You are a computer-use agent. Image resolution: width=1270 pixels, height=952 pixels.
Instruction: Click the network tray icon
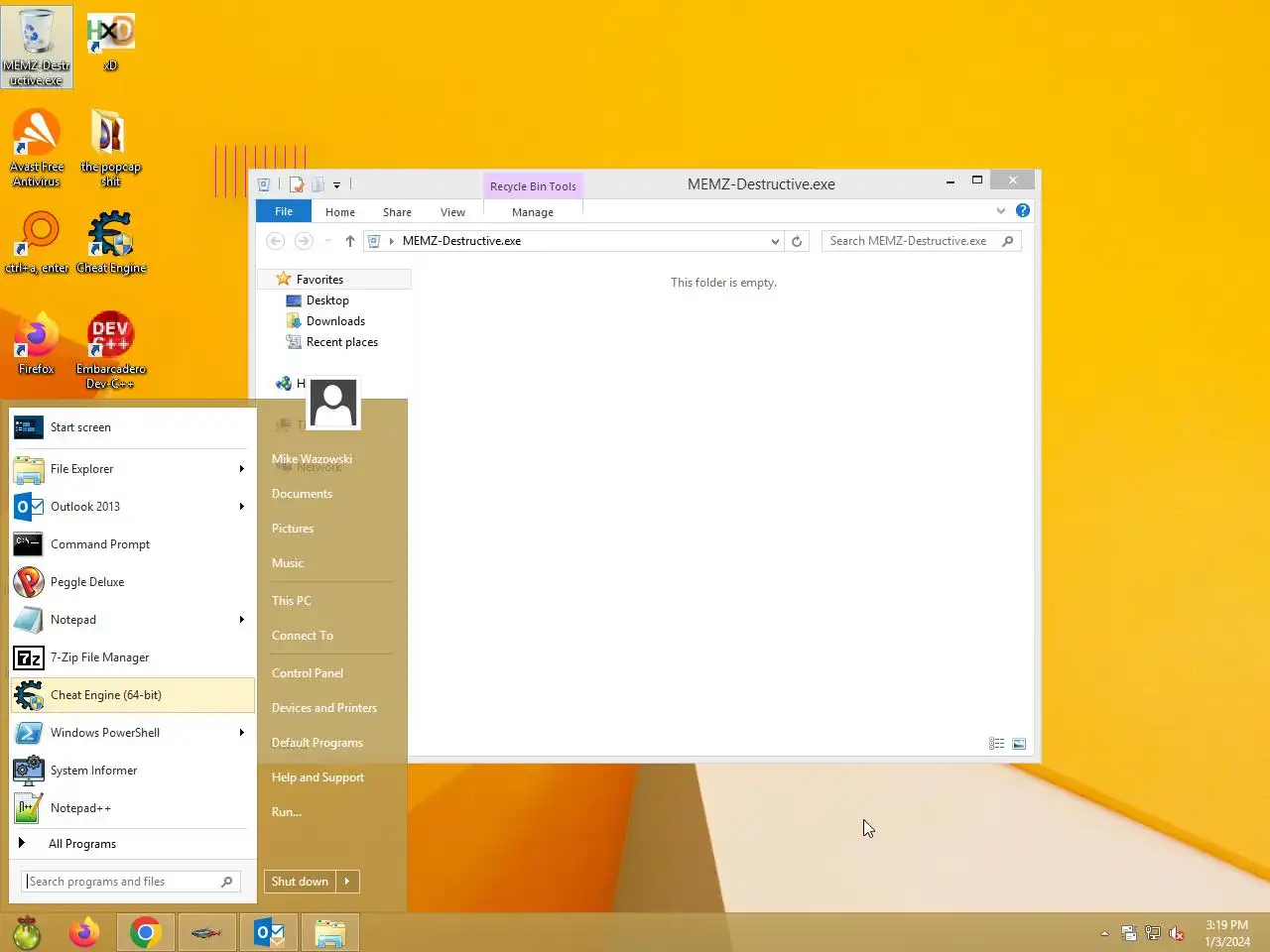[1152, 933]
